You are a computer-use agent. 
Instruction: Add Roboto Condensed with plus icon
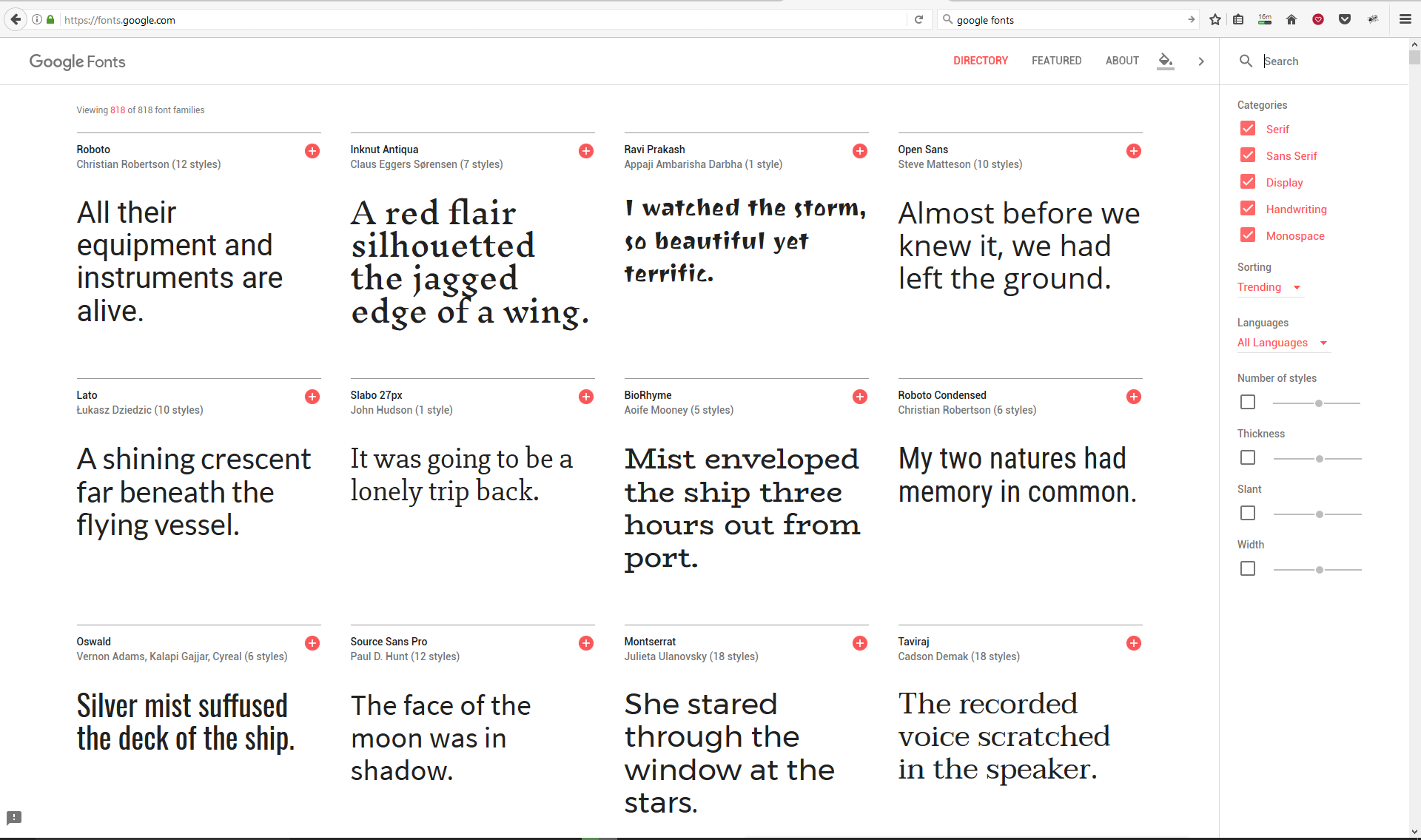(x=1134, y=397)
